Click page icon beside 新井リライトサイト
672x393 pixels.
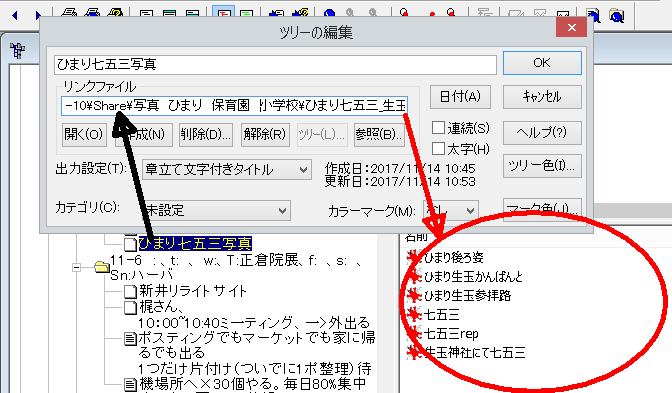[x=130, y=291]
